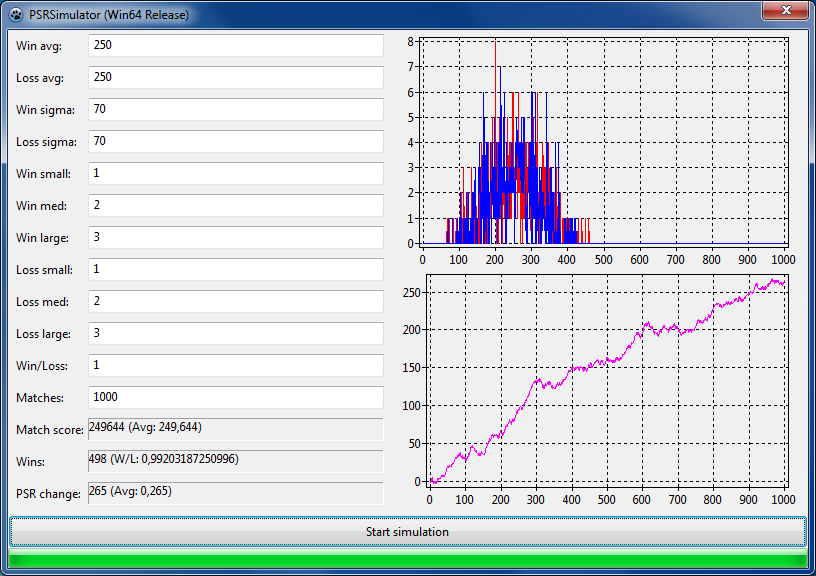Click the PSRSimulator paw icon in title bar

(16, 15)
